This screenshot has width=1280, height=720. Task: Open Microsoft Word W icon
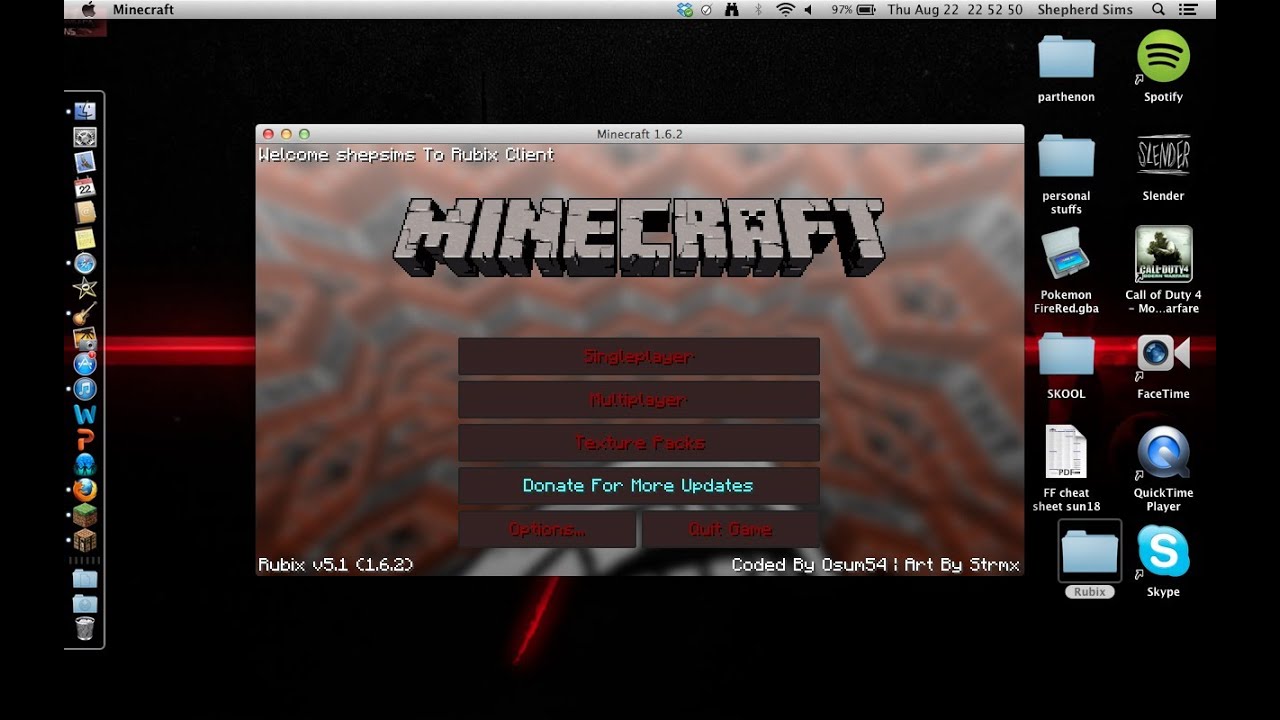[x=85, y=414]
